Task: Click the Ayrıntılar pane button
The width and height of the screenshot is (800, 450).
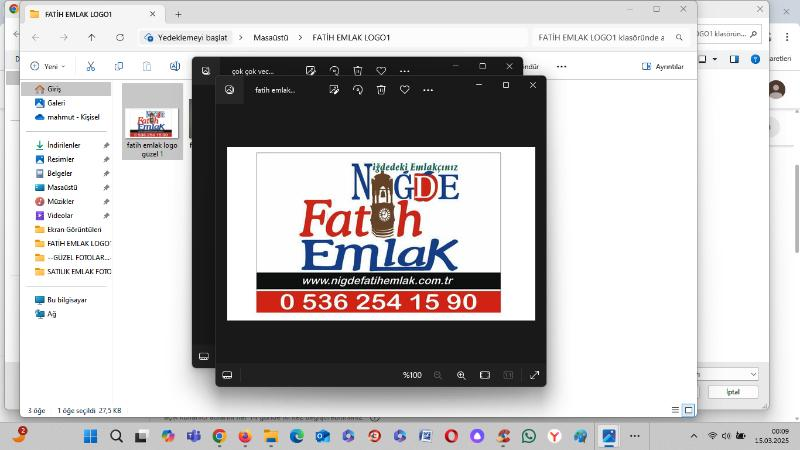Action: [x=663, y=66]
